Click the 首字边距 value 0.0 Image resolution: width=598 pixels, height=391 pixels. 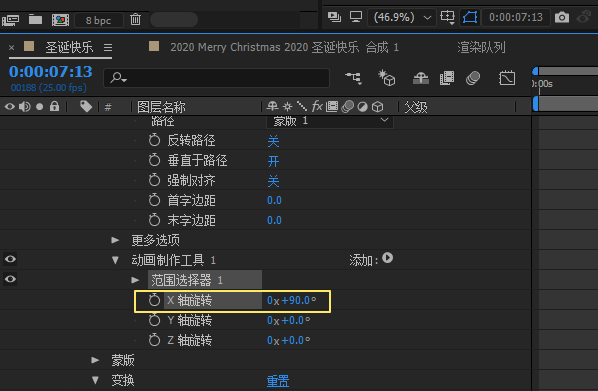point(274,200)
